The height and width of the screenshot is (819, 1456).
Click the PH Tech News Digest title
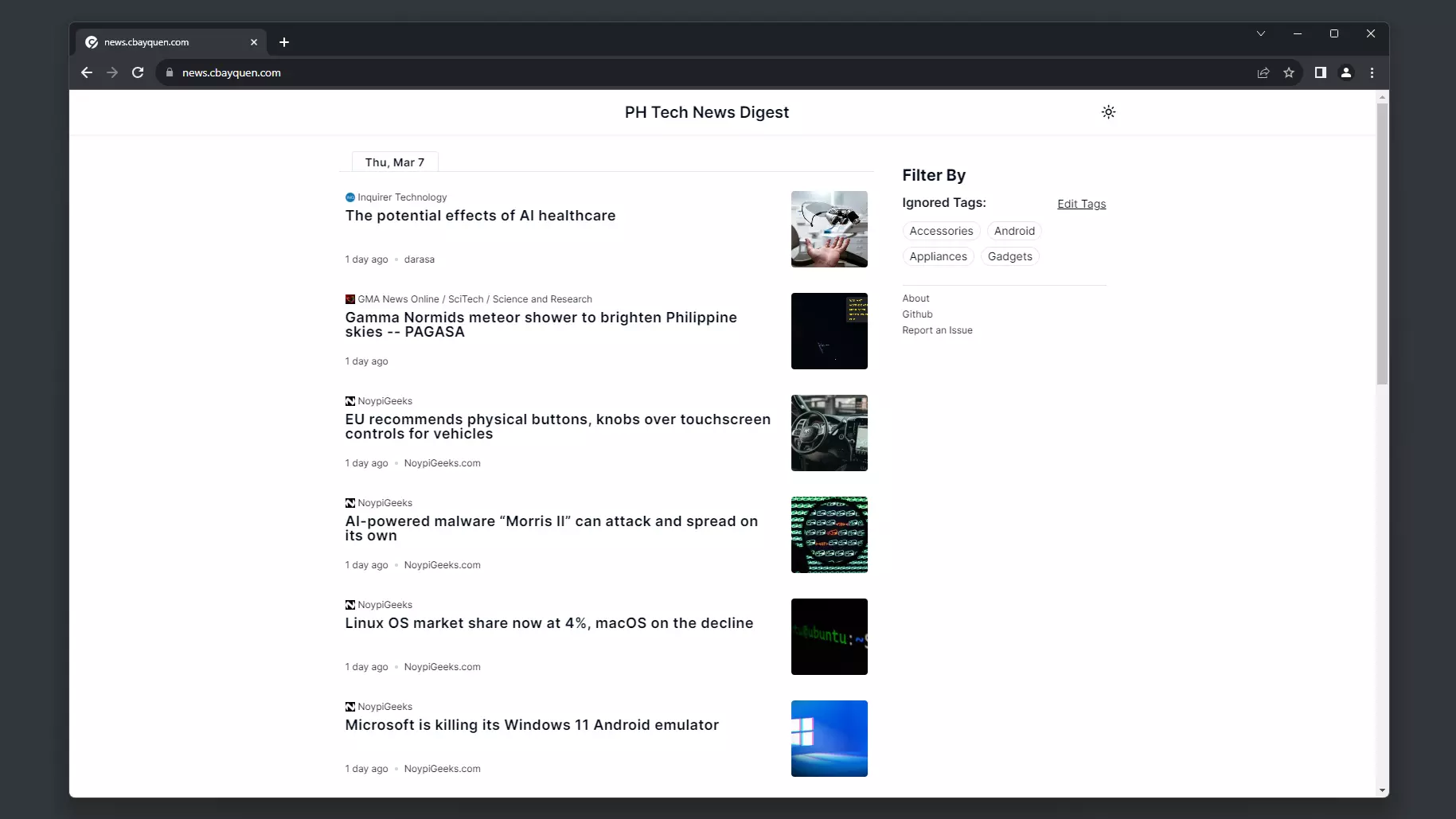[x=706, y=112]
